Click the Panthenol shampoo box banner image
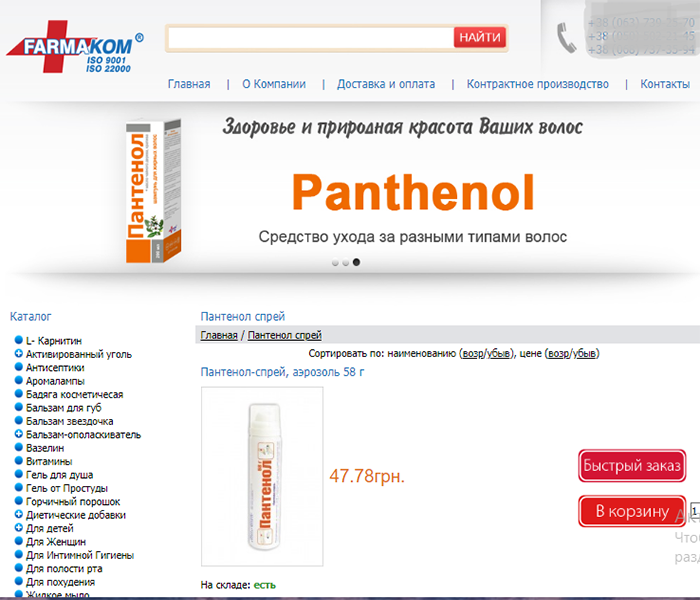Viewport: 700px width, 600px height. click(153, 191)
